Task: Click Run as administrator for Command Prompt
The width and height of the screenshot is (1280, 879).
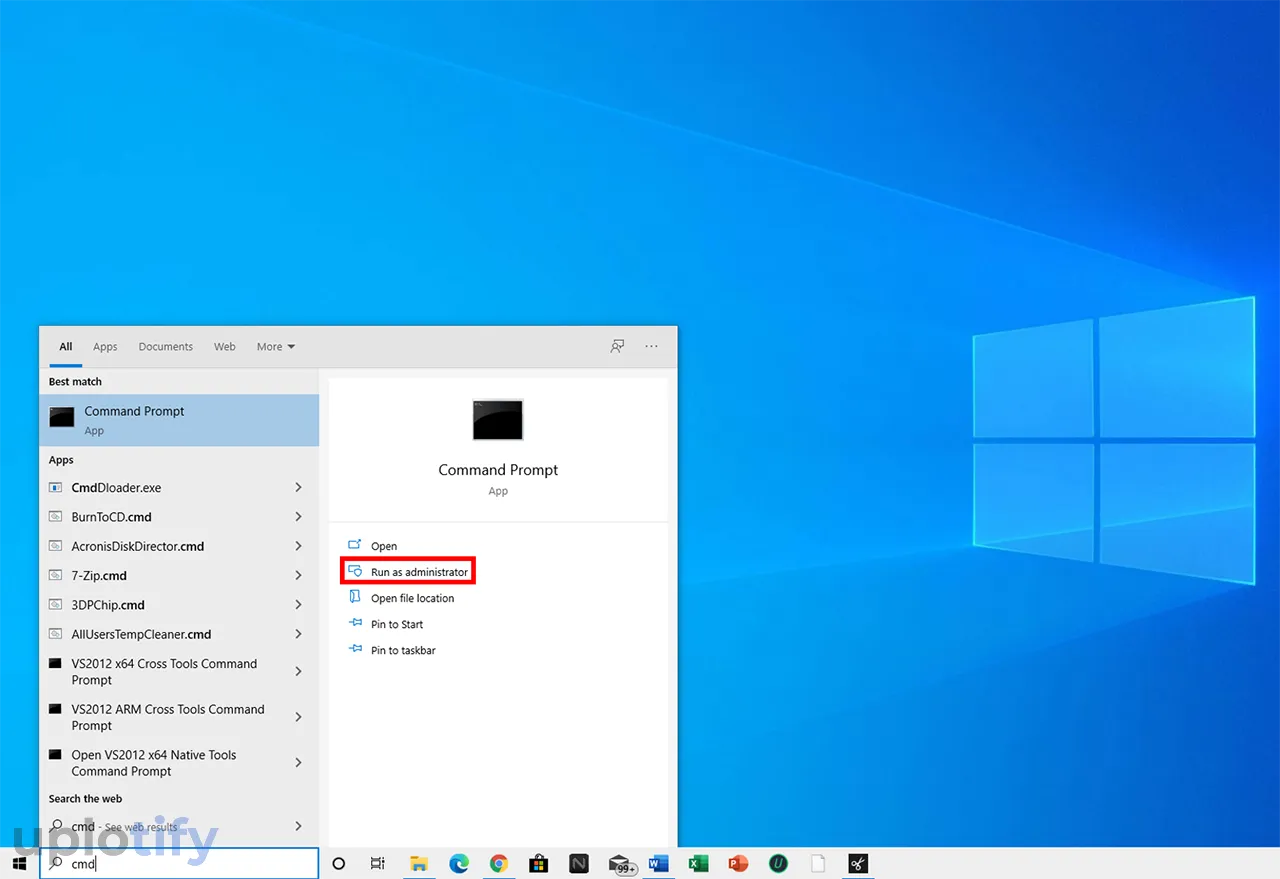Action: tap(419, 572)
